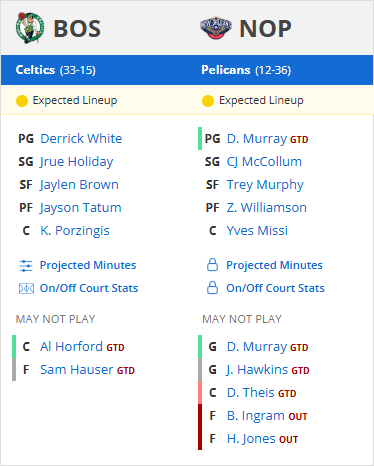Open Derrick White's player page
Viewport: 374px width, 466px height.
[x=81, y=138]
